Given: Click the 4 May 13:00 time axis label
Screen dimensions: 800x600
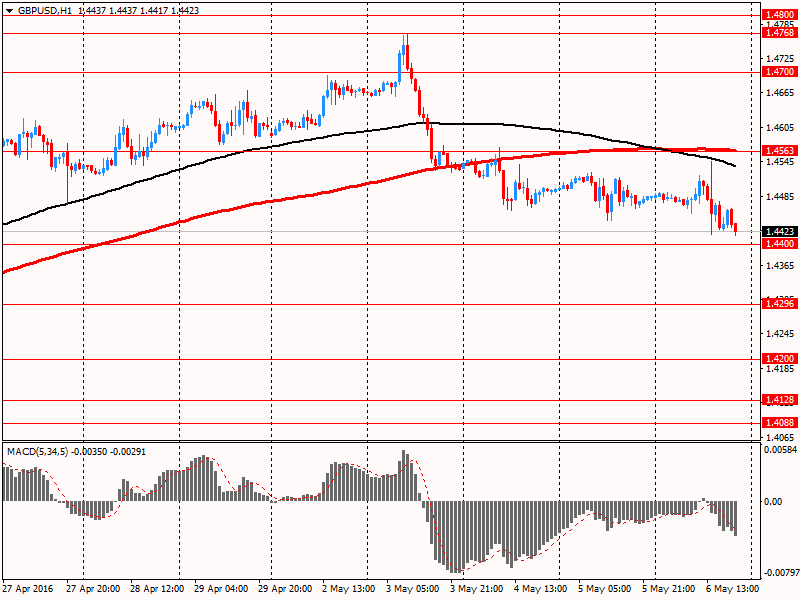Looking at the screenshot, I should 541,589.
